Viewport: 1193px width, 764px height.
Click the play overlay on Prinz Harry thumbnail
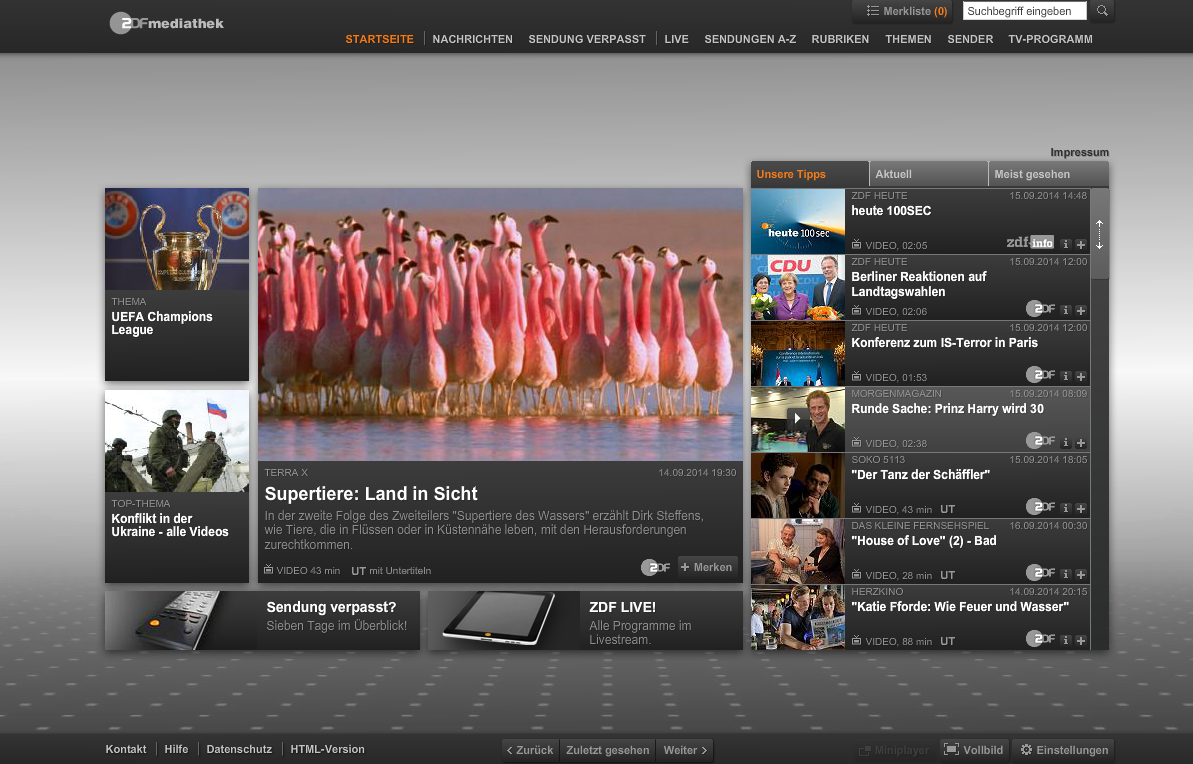coord(797,418)
